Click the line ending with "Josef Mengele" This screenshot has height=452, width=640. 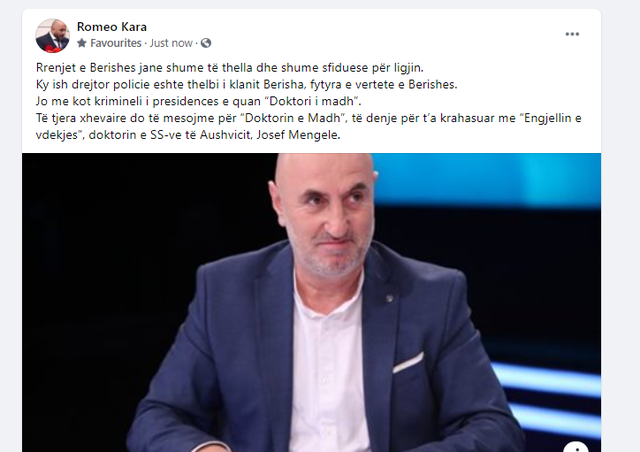coord(188,135)
